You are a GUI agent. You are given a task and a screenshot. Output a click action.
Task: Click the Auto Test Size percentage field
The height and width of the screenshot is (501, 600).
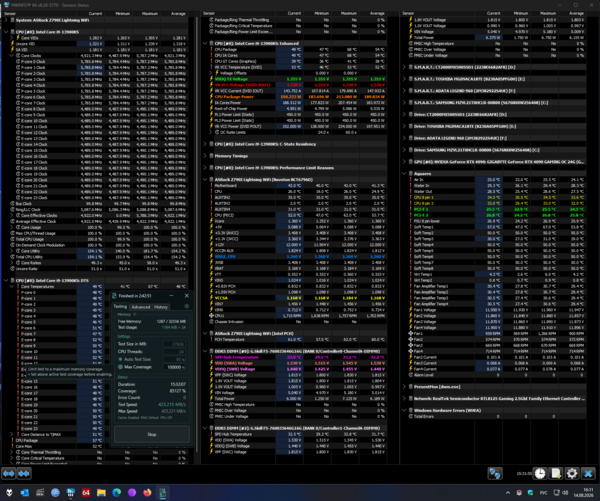click(174, 359)
